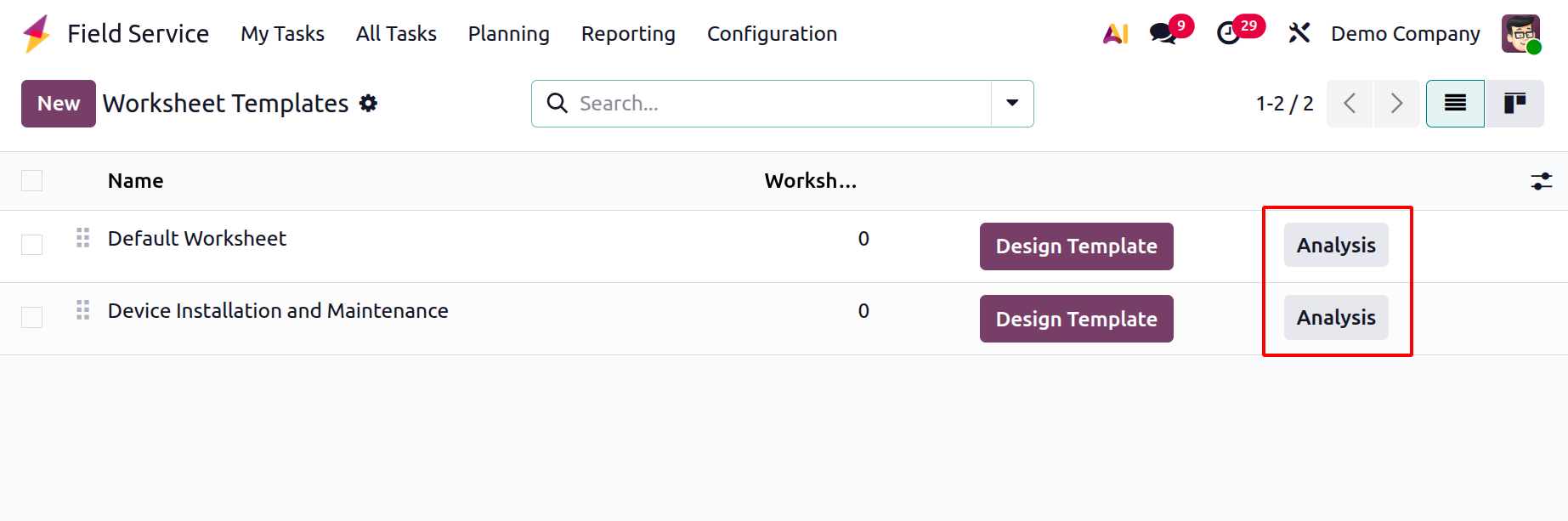The width and height of the screenshot is (1568, 521).
Task: Click Analysis for Device Installation and Maintenance
Action: coord(1335,318)
